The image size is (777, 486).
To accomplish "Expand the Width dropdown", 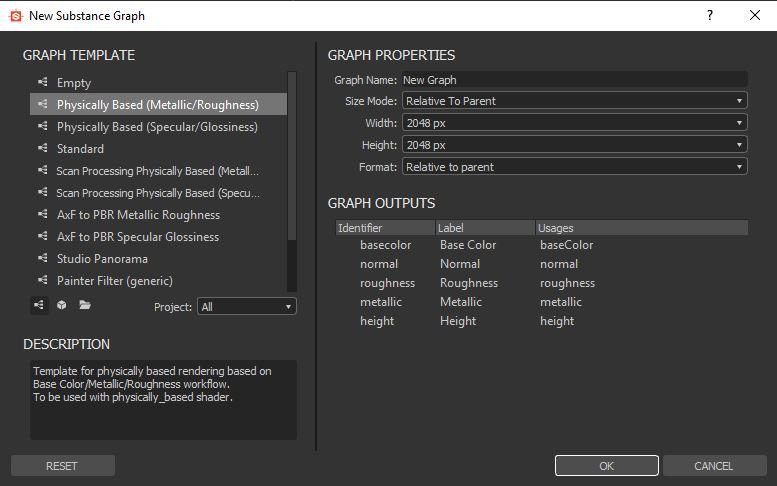I will (574, 123).
